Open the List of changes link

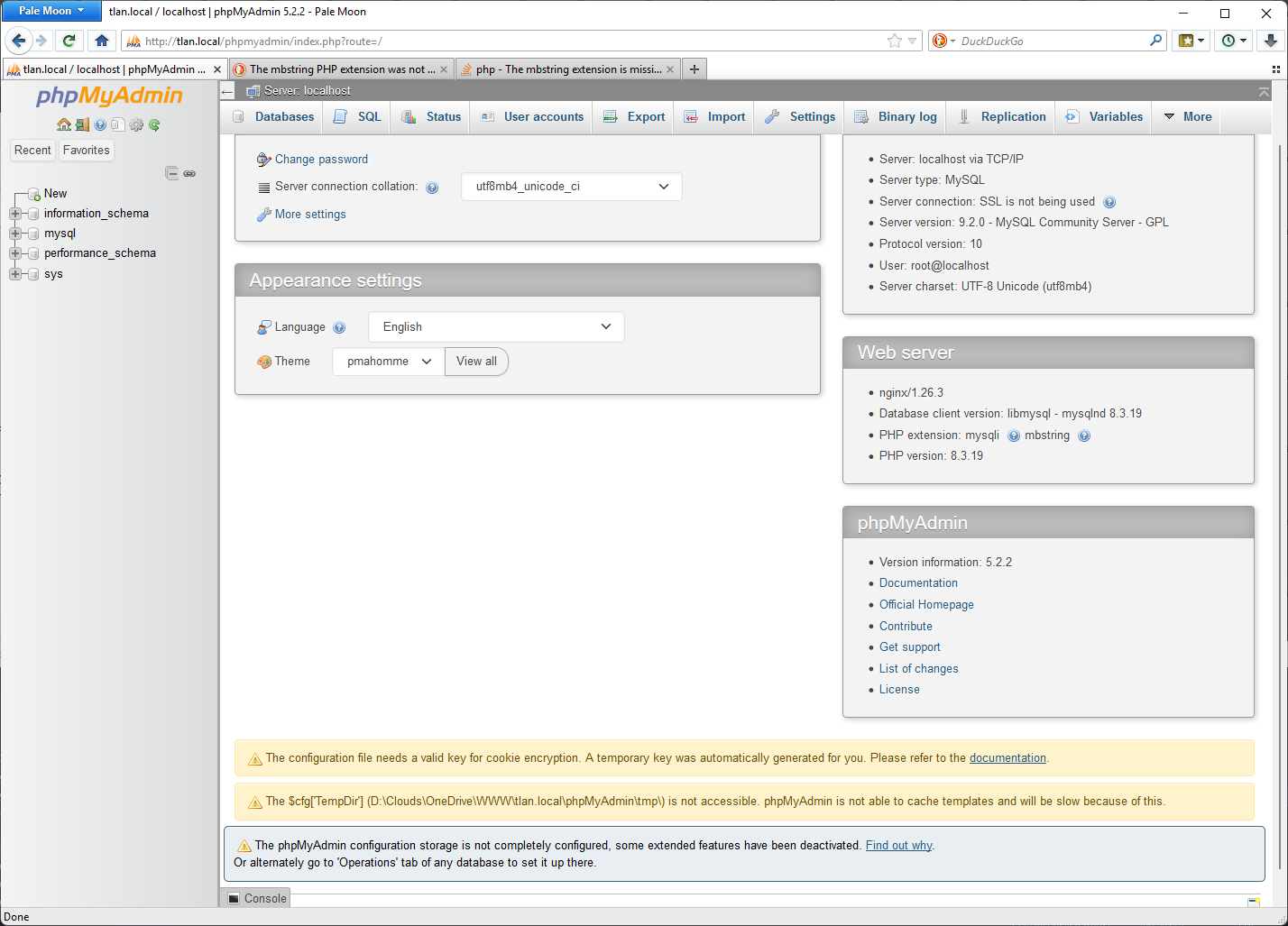click(918, 669)
